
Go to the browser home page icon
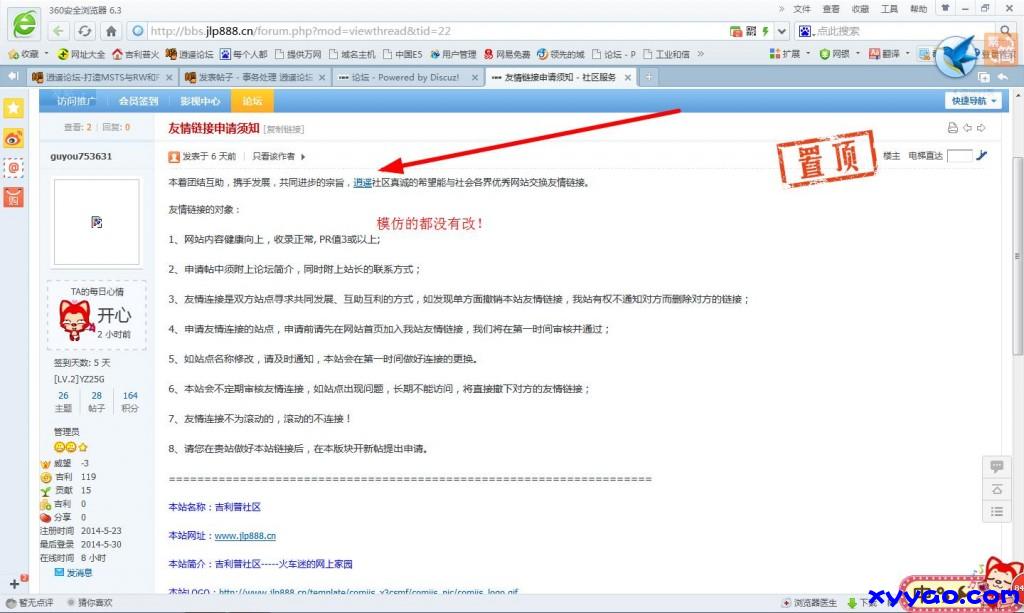pos(111,31)
